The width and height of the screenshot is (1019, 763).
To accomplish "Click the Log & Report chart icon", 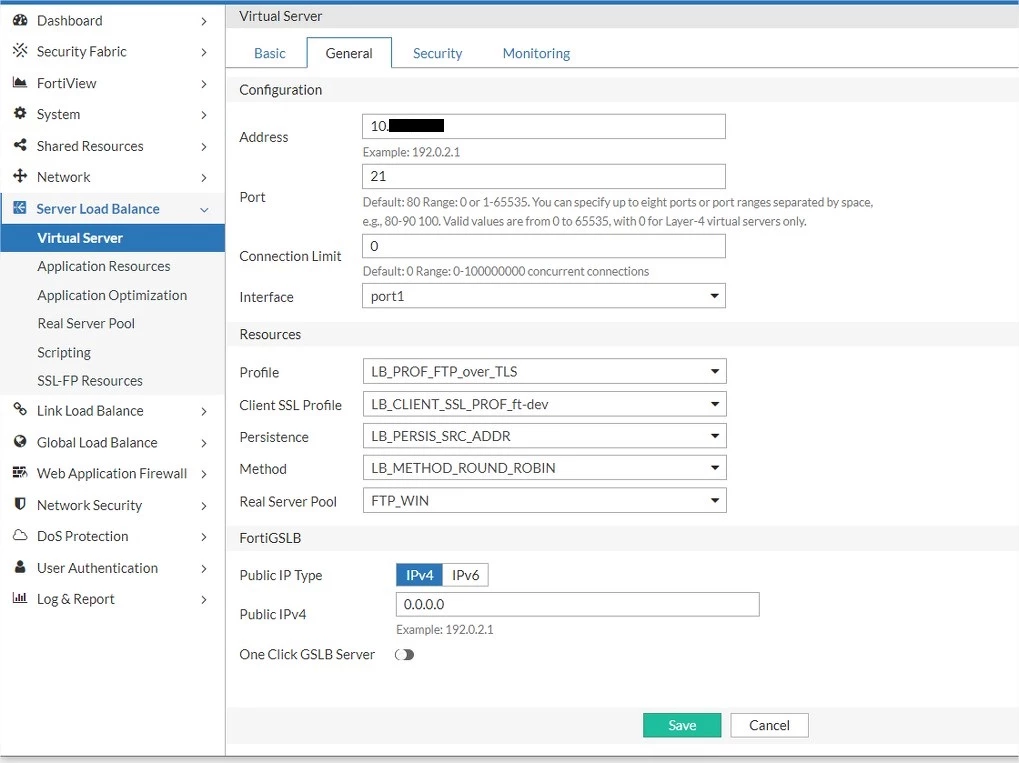I will tap(20, 598).
